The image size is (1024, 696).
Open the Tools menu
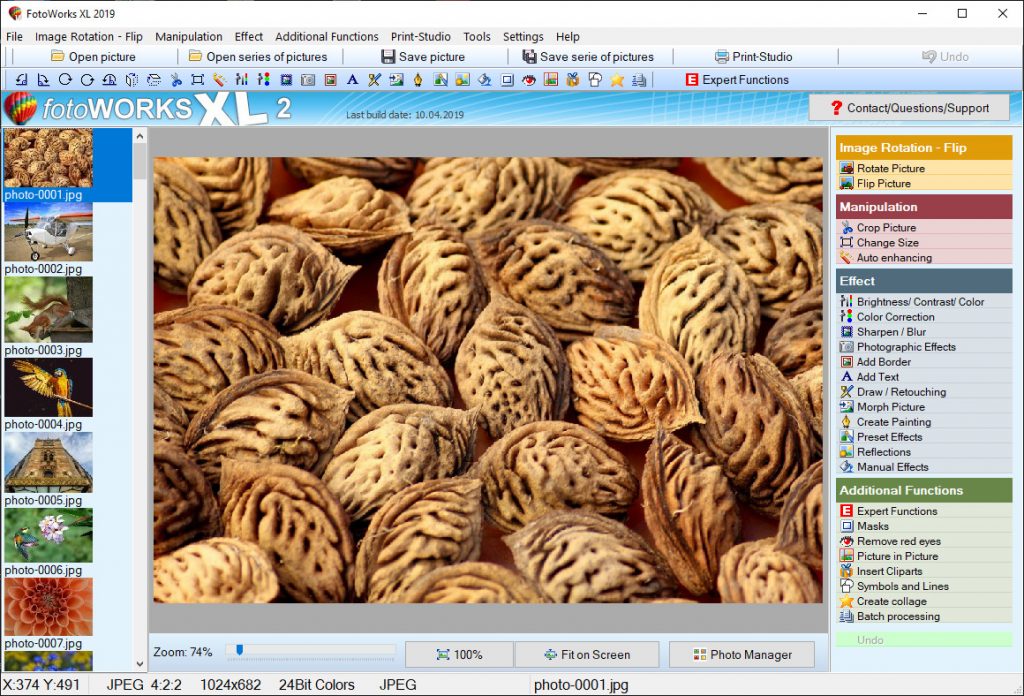coord(476,36)
